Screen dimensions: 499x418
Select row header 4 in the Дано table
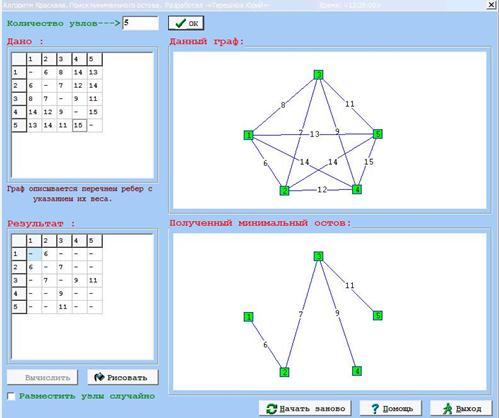point(19,112)
